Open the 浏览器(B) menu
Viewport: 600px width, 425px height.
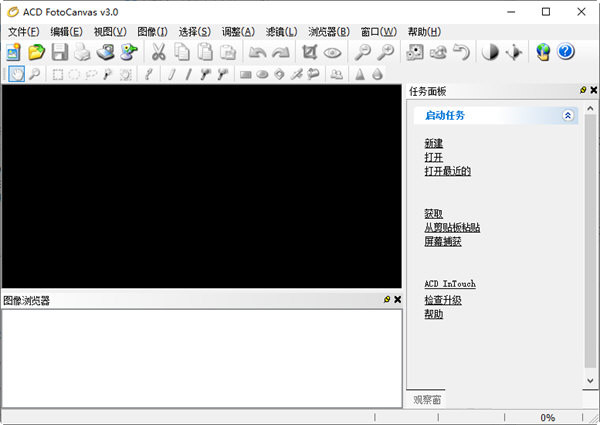[x=329, y=32]
